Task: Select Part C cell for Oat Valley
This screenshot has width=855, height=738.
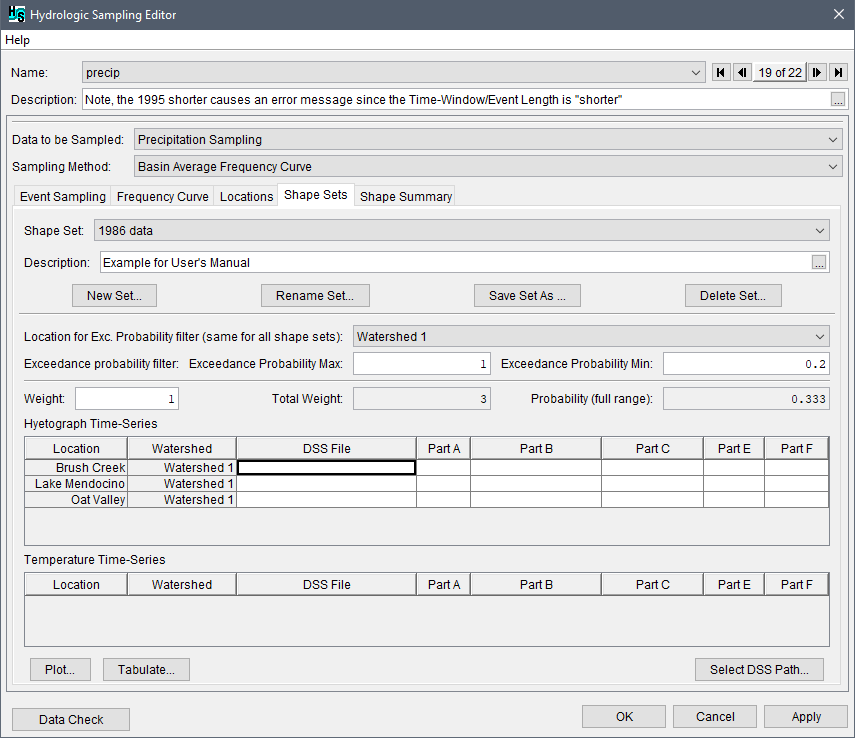Action: [x=653, y=500]
